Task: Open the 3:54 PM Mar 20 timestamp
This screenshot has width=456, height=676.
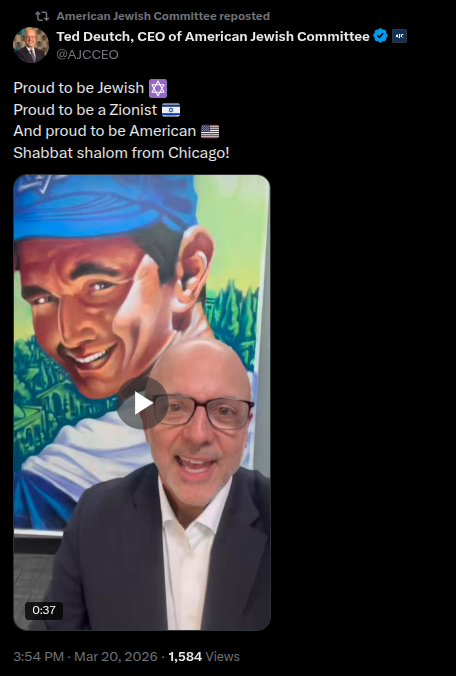Action: coord(85,657)
